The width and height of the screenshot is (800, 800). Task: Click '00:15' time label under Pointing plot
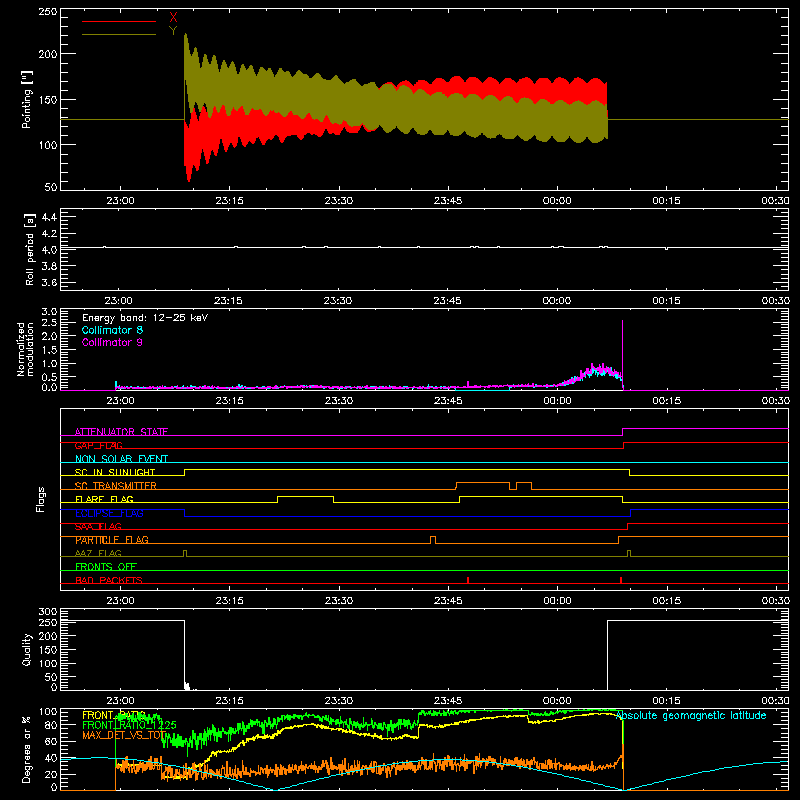(666, 201)
